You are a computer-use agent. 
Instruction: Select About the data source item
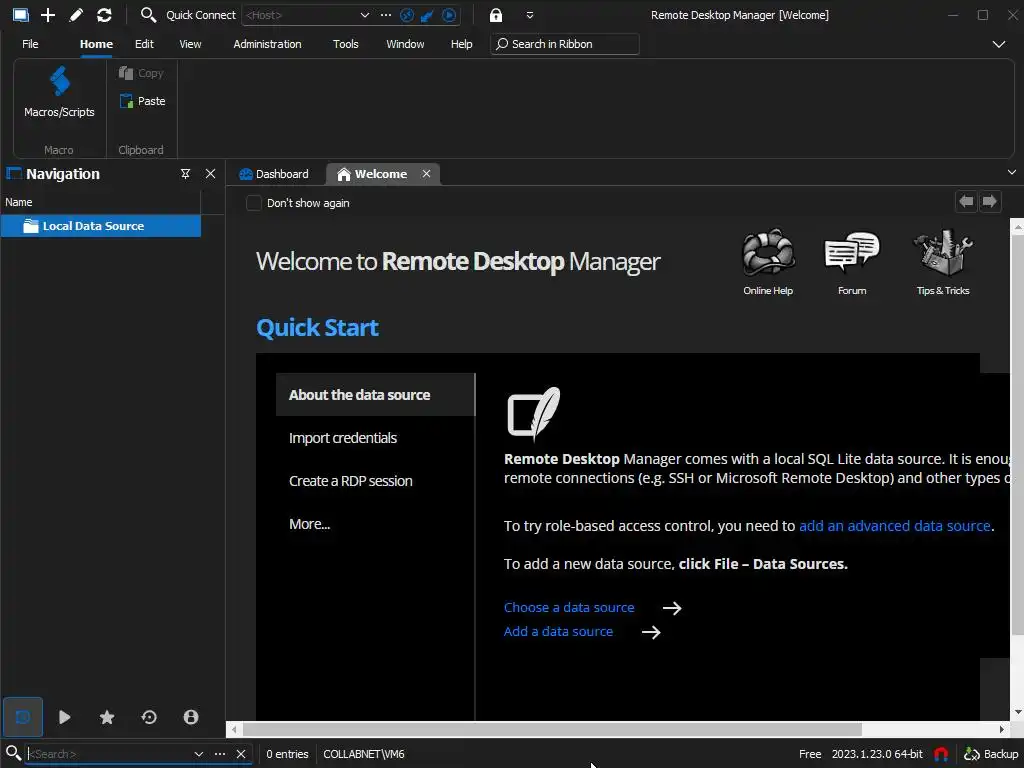[376, 394]
